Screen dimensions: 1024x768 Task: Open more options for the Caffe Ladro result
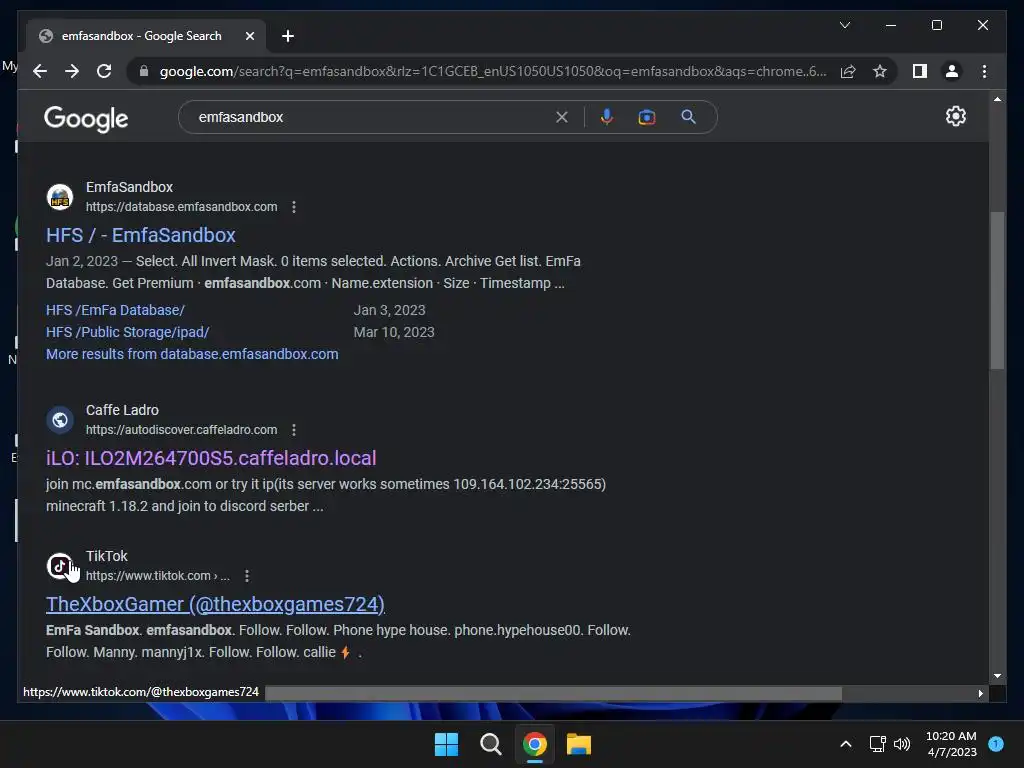click(x=294, y=430)
